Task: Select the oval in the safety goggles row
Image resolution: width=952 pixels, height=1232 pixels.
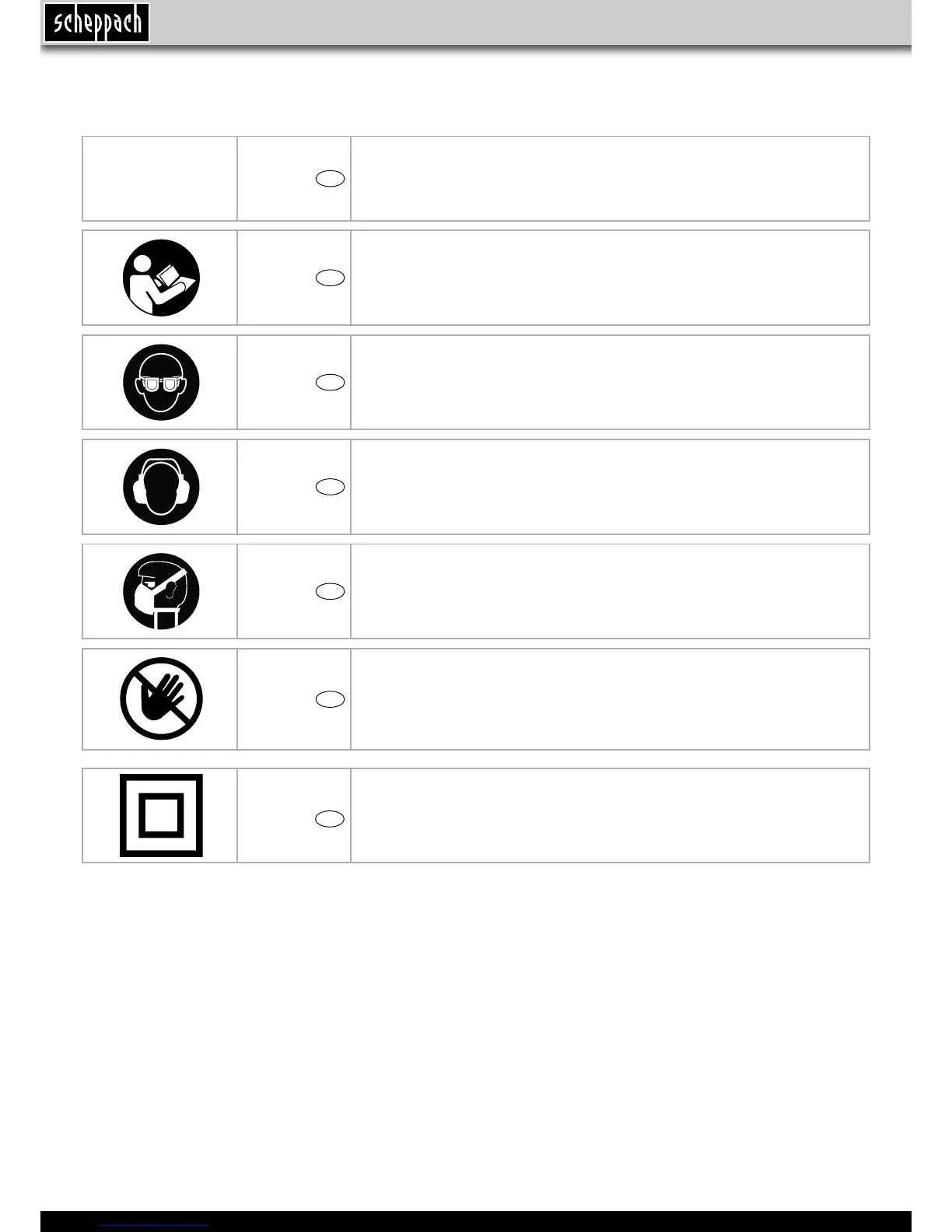Action: coord(330,382)
